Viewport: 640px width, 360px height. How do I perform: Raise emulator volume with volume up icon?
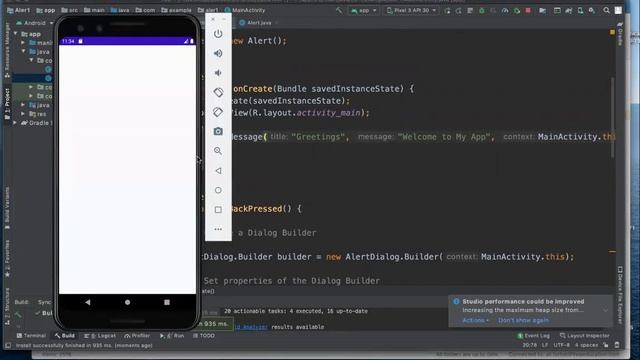218,53
